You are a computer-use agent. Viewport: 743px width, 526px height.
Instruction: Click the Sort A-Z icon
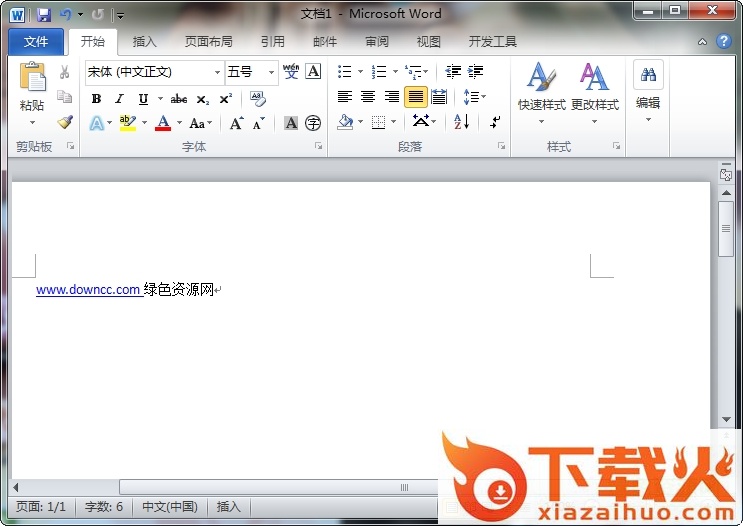pyautogui.click(x=461, y=122)
